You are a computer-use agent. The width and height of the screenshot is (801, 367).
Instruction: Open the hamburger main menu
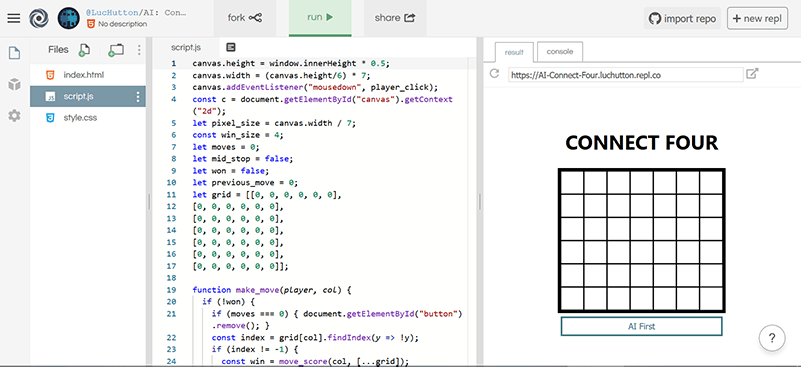coord(14,18)
